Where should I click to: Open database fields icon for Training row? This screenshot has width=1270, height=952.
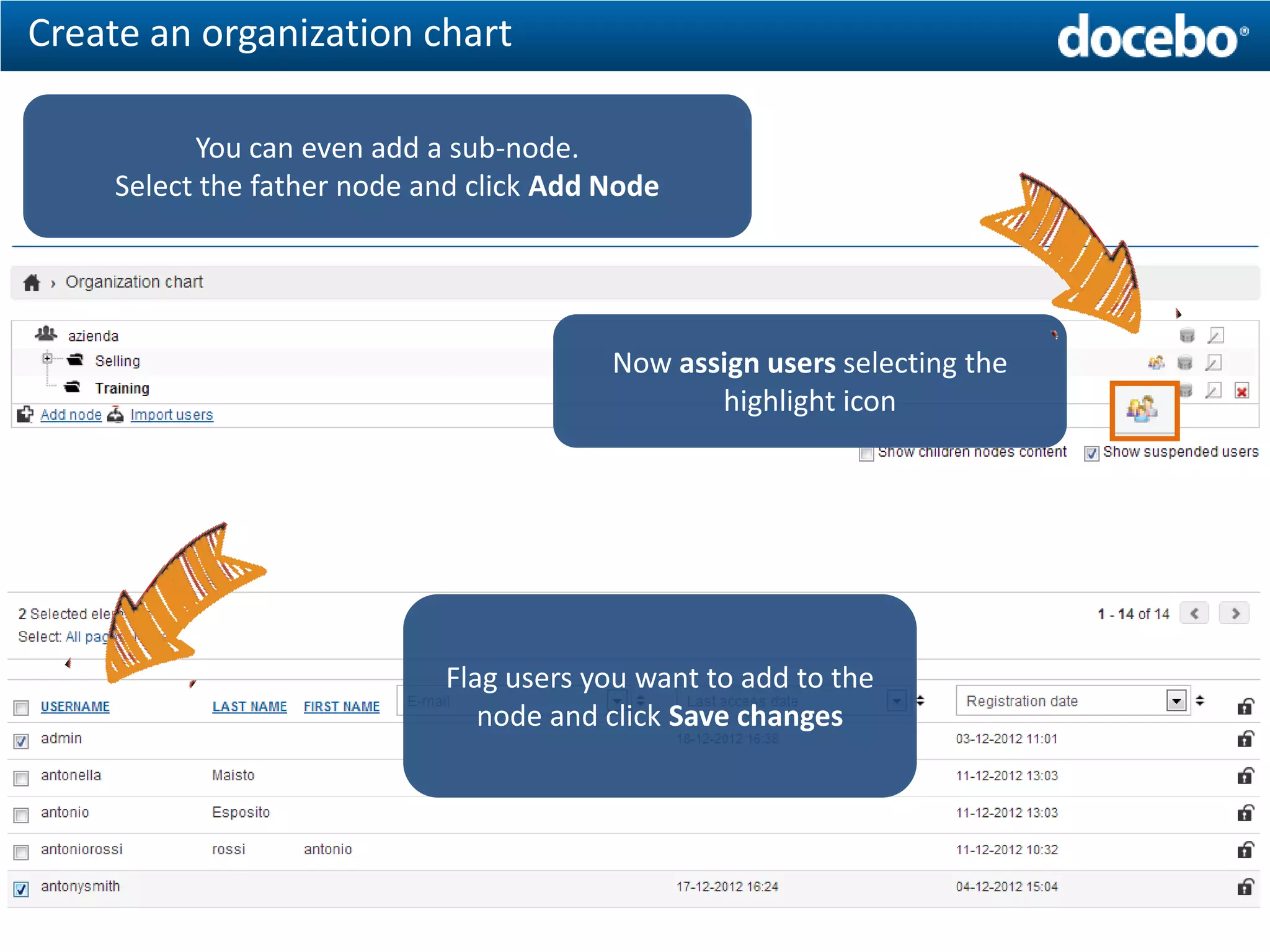point(1186,390)
